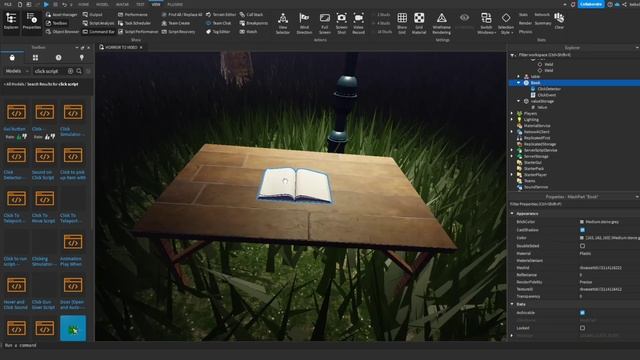Switch to the PLUGINS ribbon tab
Image resolution: width=640 pixels, height=360 pixels.
click(x=175, y=4)
